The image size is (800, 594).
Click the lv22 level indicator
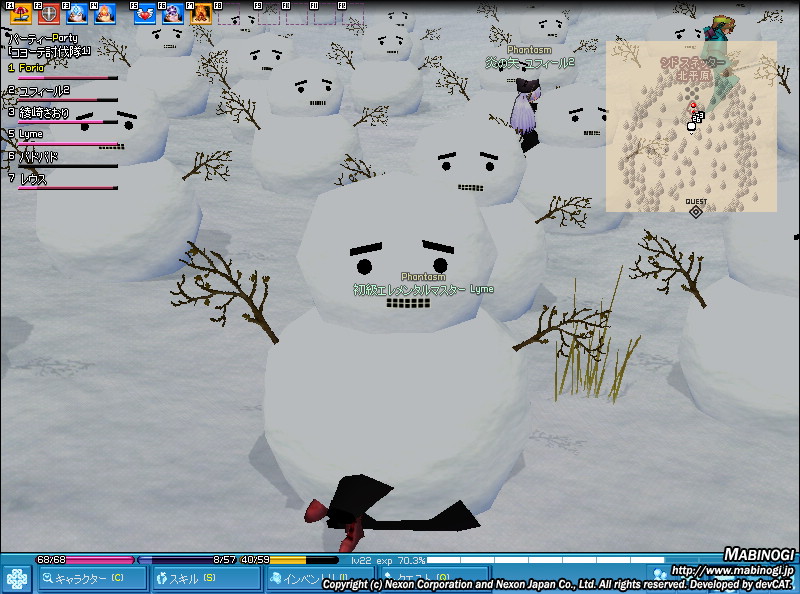pos(362,560)
